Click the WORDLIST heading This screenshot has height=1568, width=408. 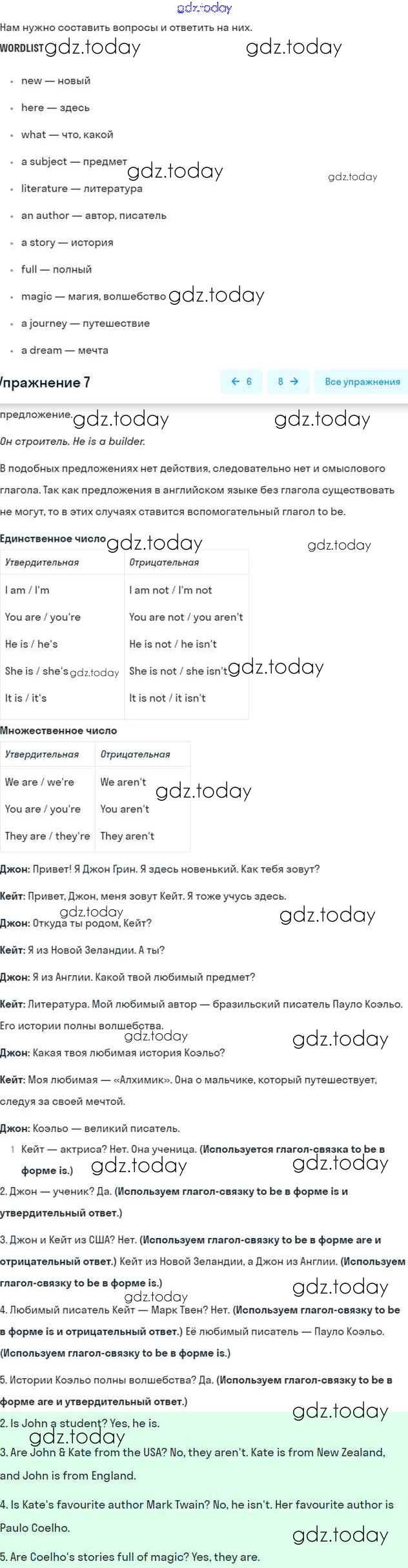(x=22, y=48)
